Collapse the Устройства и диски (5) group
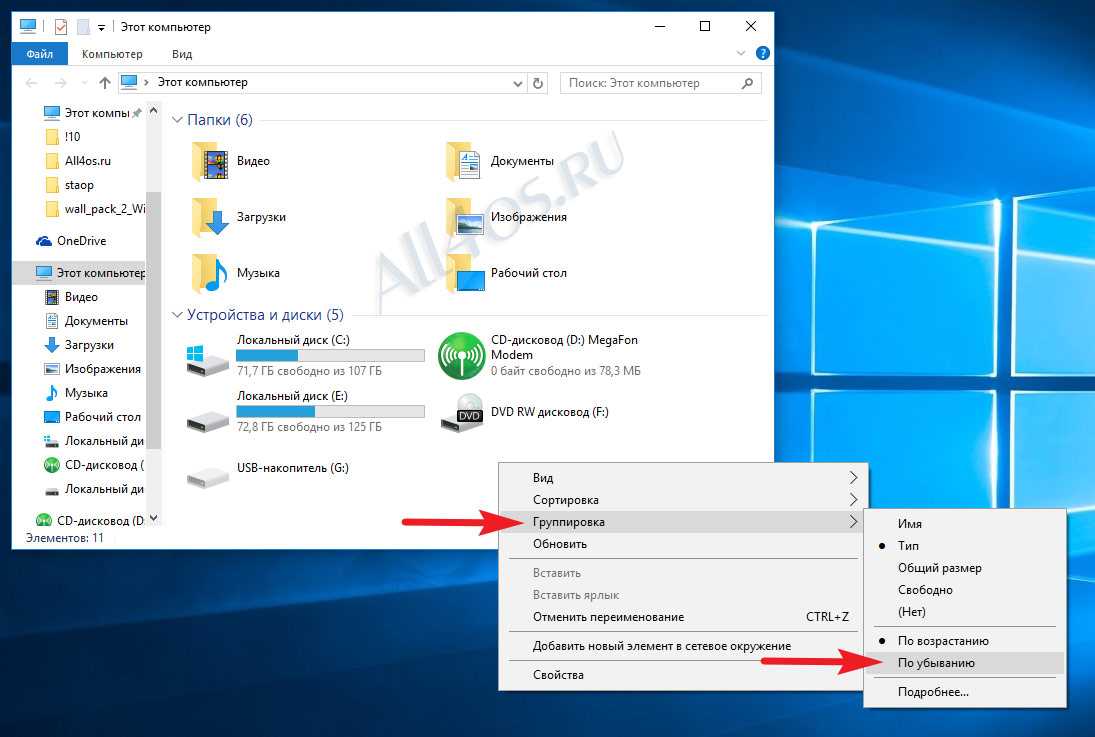This screenshot has width=1095, height=737. (x=177, y=315)
